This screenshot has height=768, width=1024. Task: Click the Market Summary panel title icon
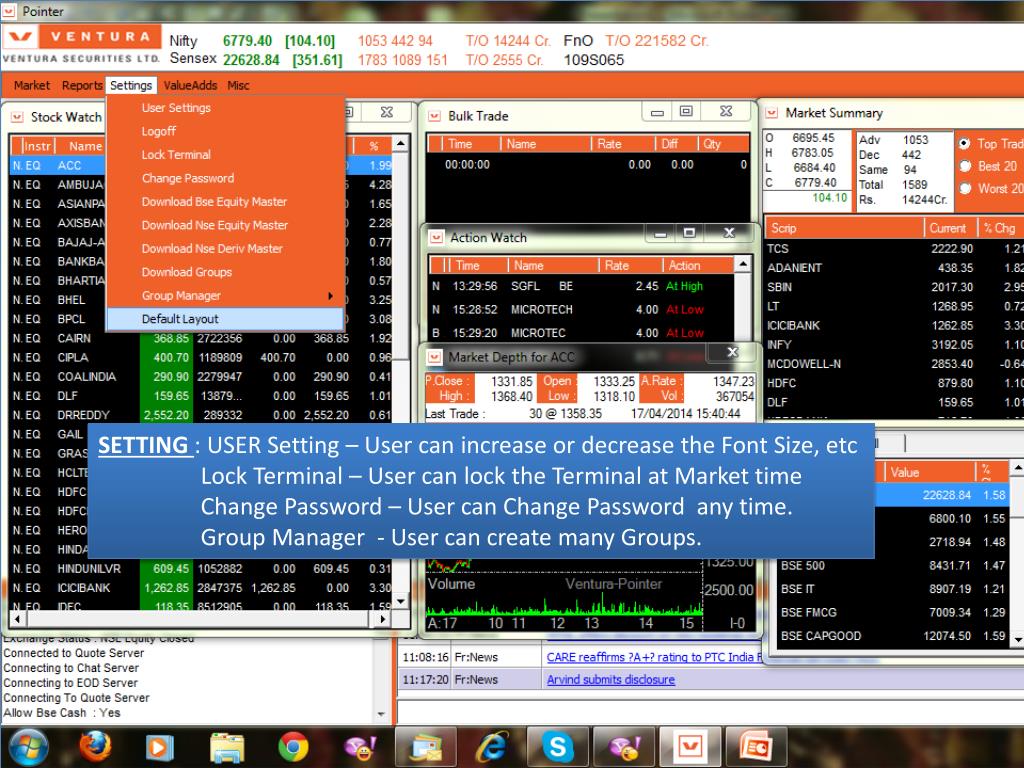coord(772,113)
